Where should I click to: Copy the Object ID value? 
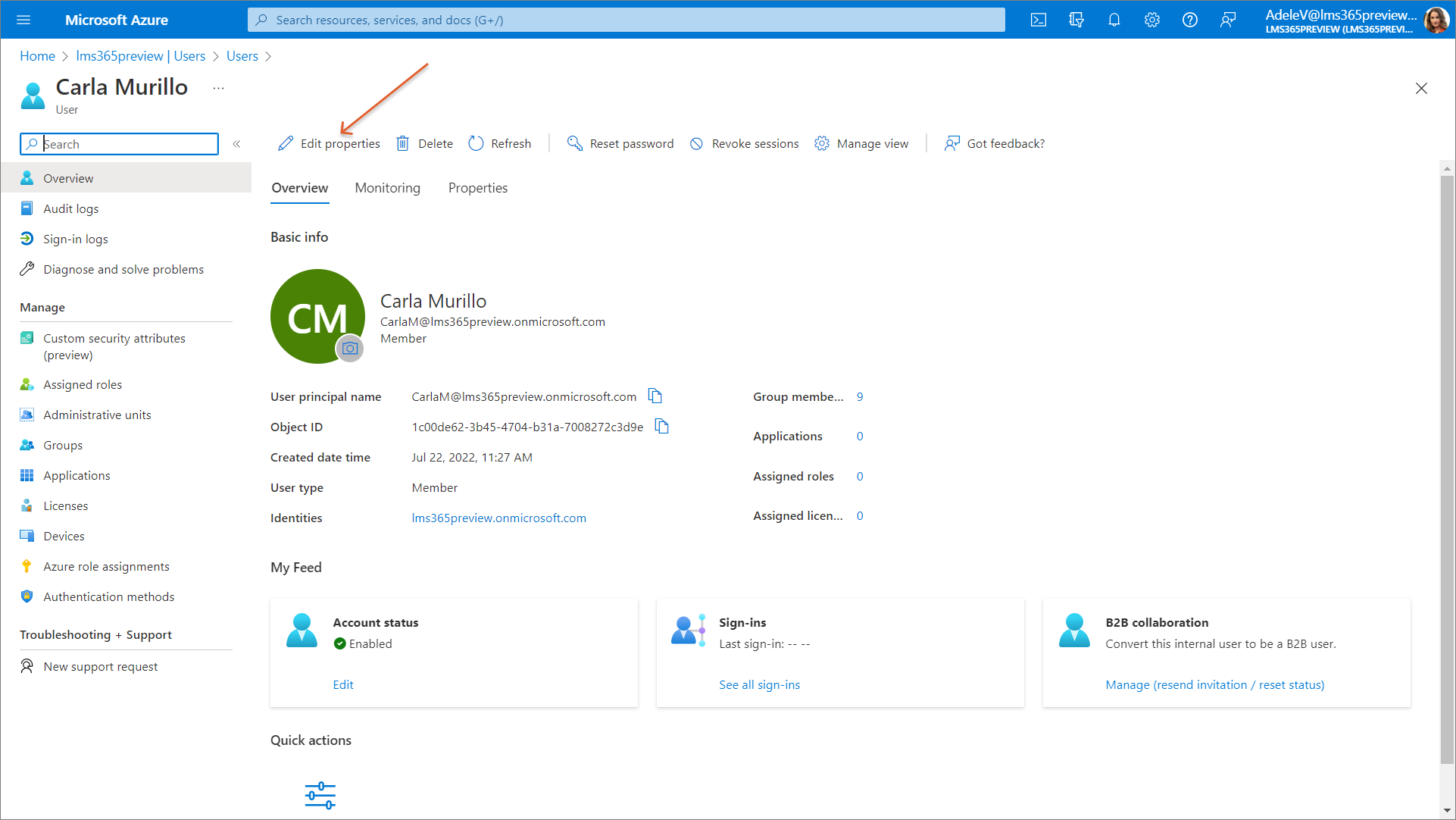pos(662,427)
